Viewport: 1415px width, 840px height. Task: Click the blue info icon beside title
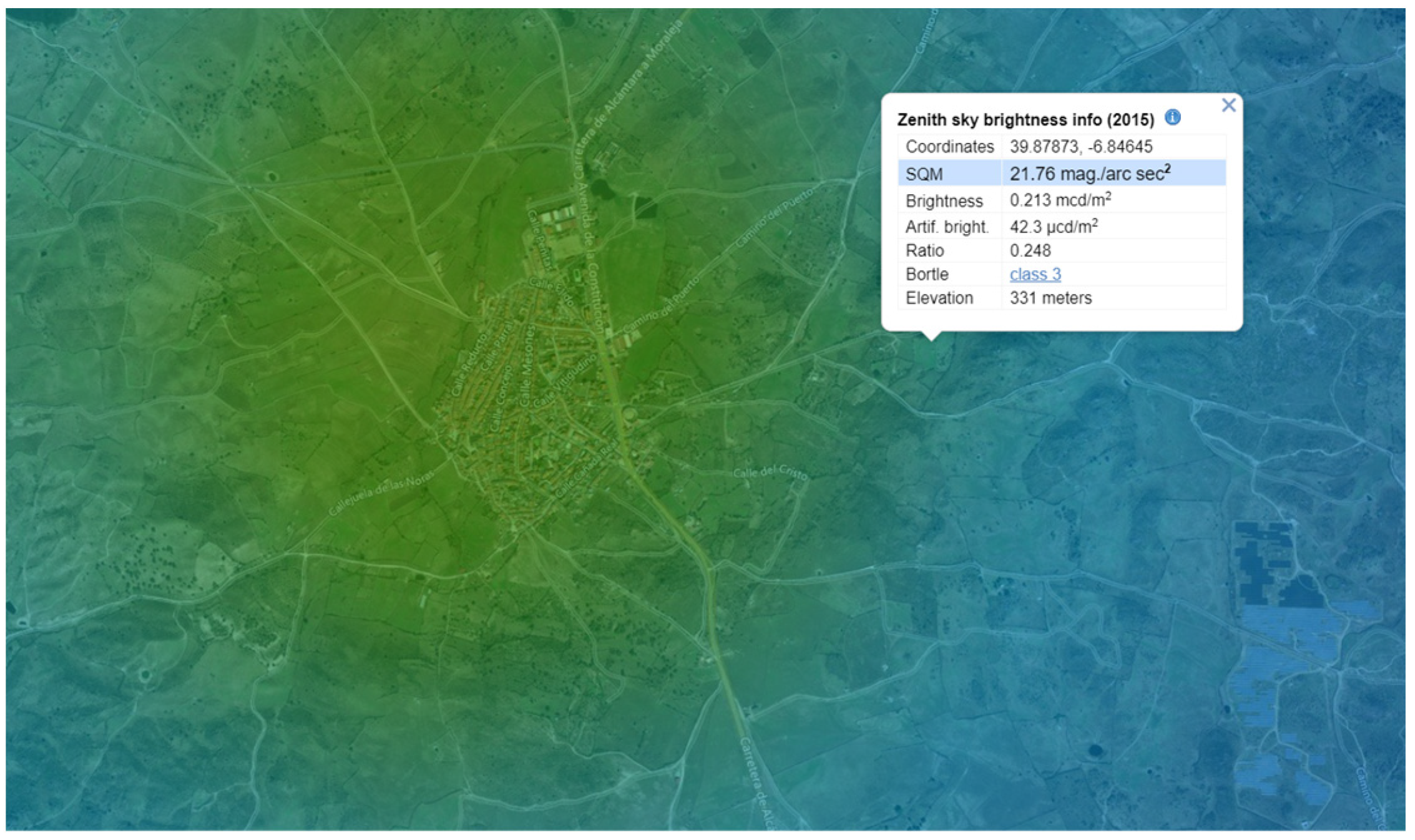pos(1172,117)
